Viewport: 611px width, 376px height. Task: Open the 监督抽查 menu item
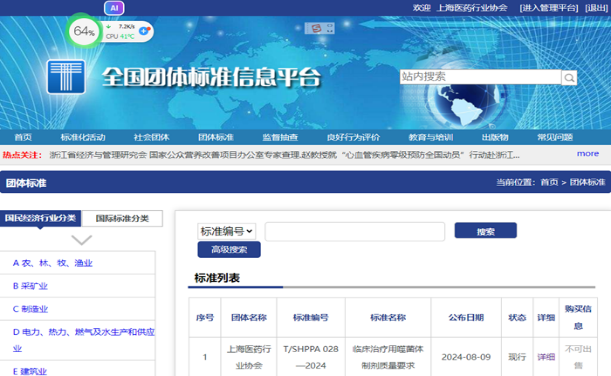pyautogui.click(x=280, y=137)
